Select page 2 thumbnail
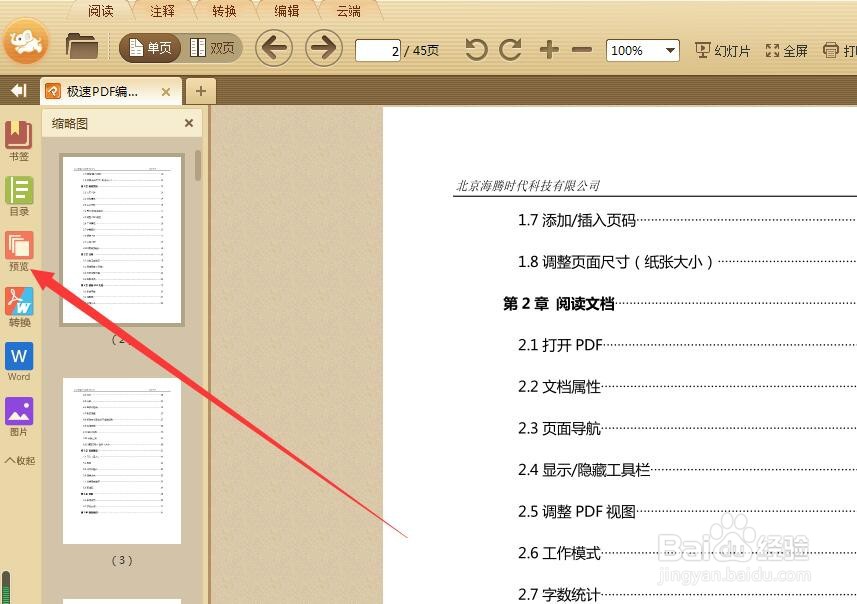Screen dimensions: 857x604 [x=122, y=240]
